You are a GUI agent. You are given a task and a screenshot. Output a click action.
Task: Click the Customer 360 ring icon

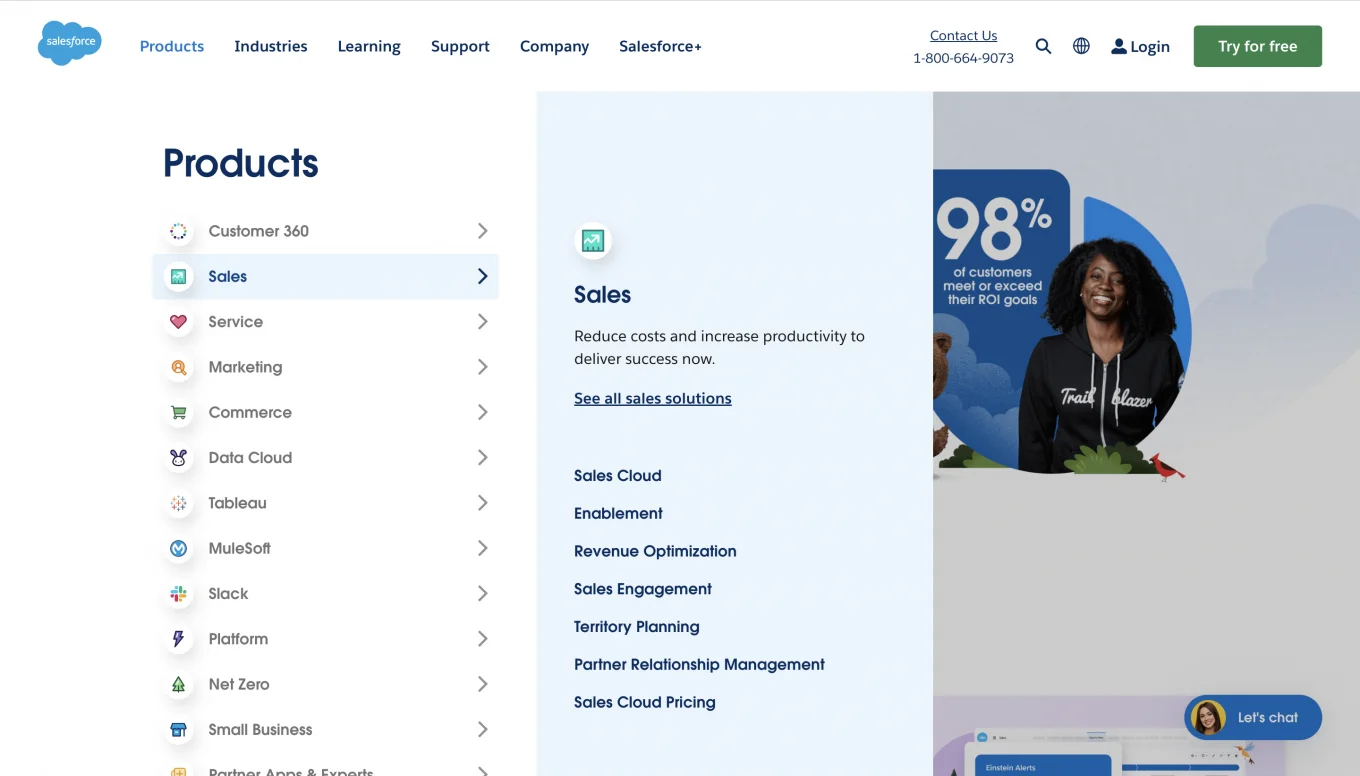(178, 231)
